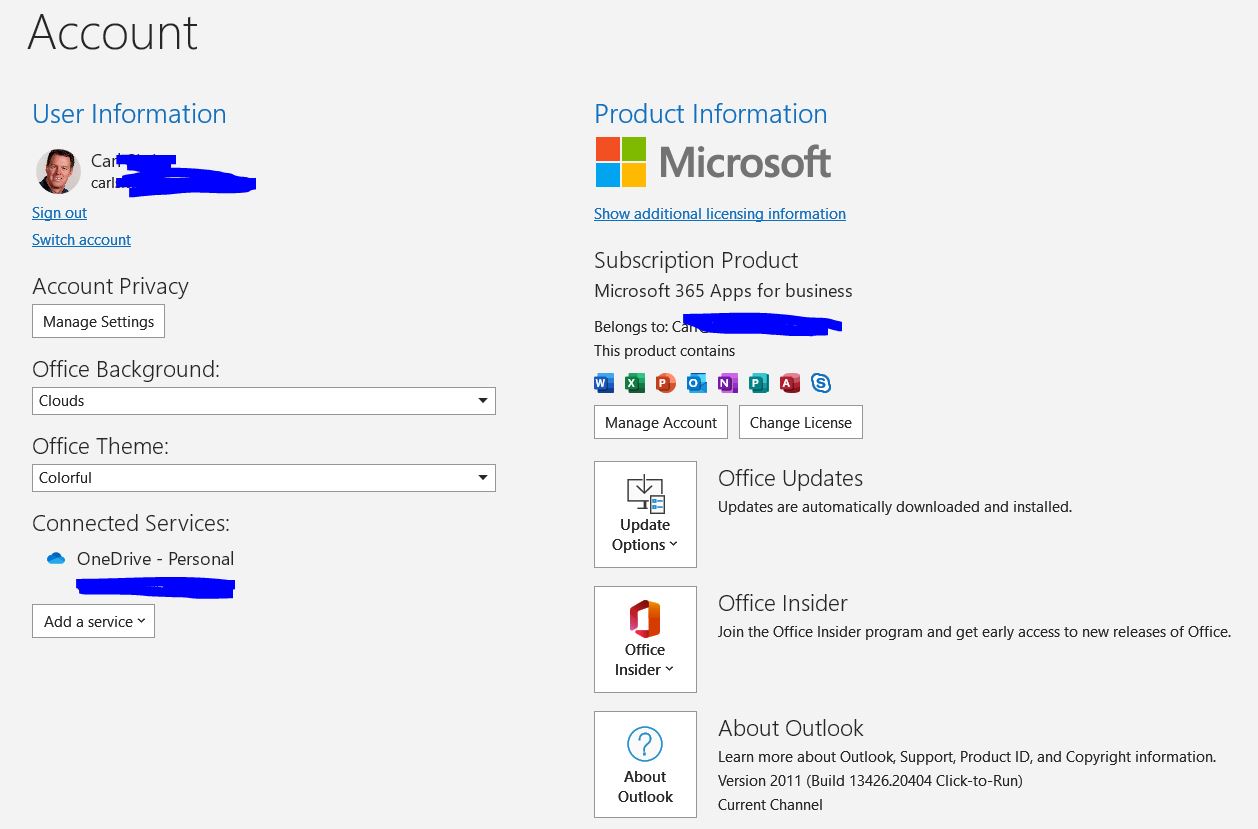The height and width of the screenshot is (829, 1258).
Task: Open Show additional licensing information link
Action: pyautogui.click(x=720, y=214)
